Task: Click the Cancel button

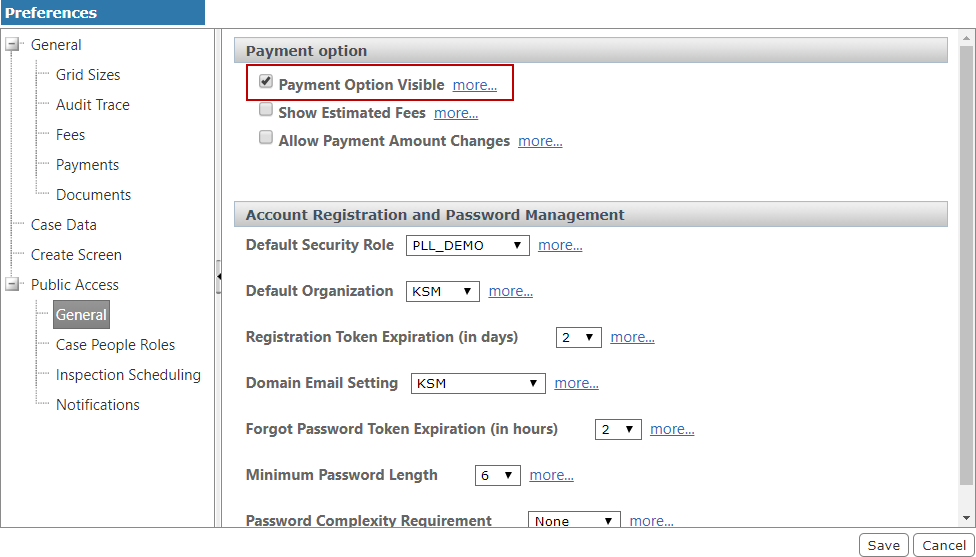Action: click(944, 545)
